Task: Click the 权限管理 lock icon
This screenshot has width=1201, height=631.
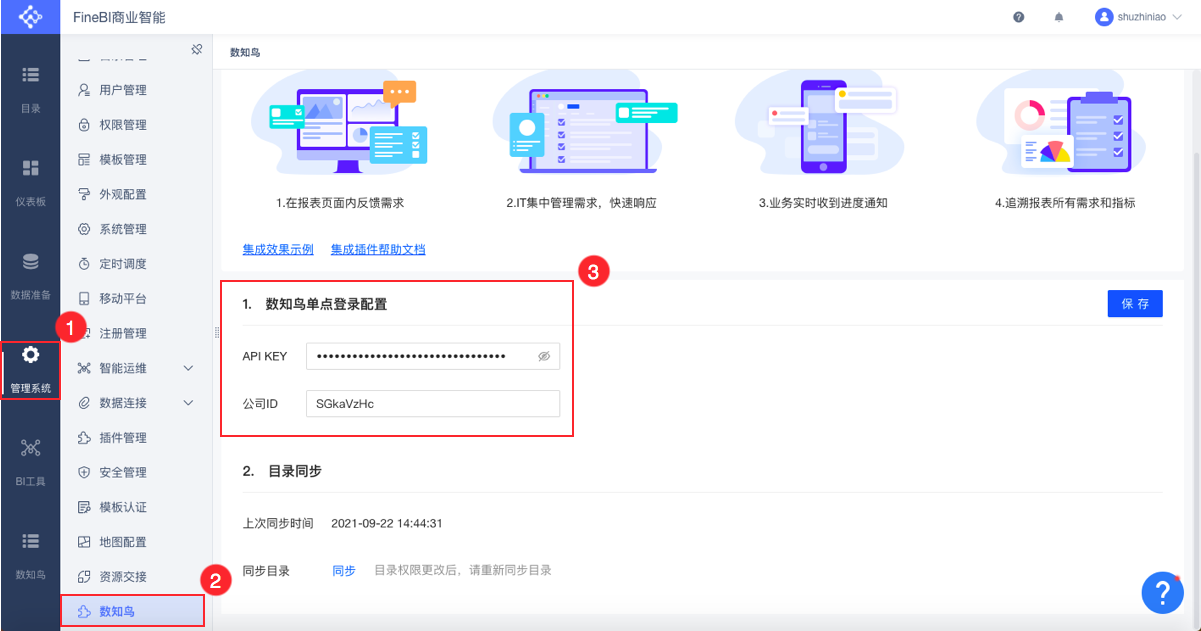Action: click(x=84, y=125)
